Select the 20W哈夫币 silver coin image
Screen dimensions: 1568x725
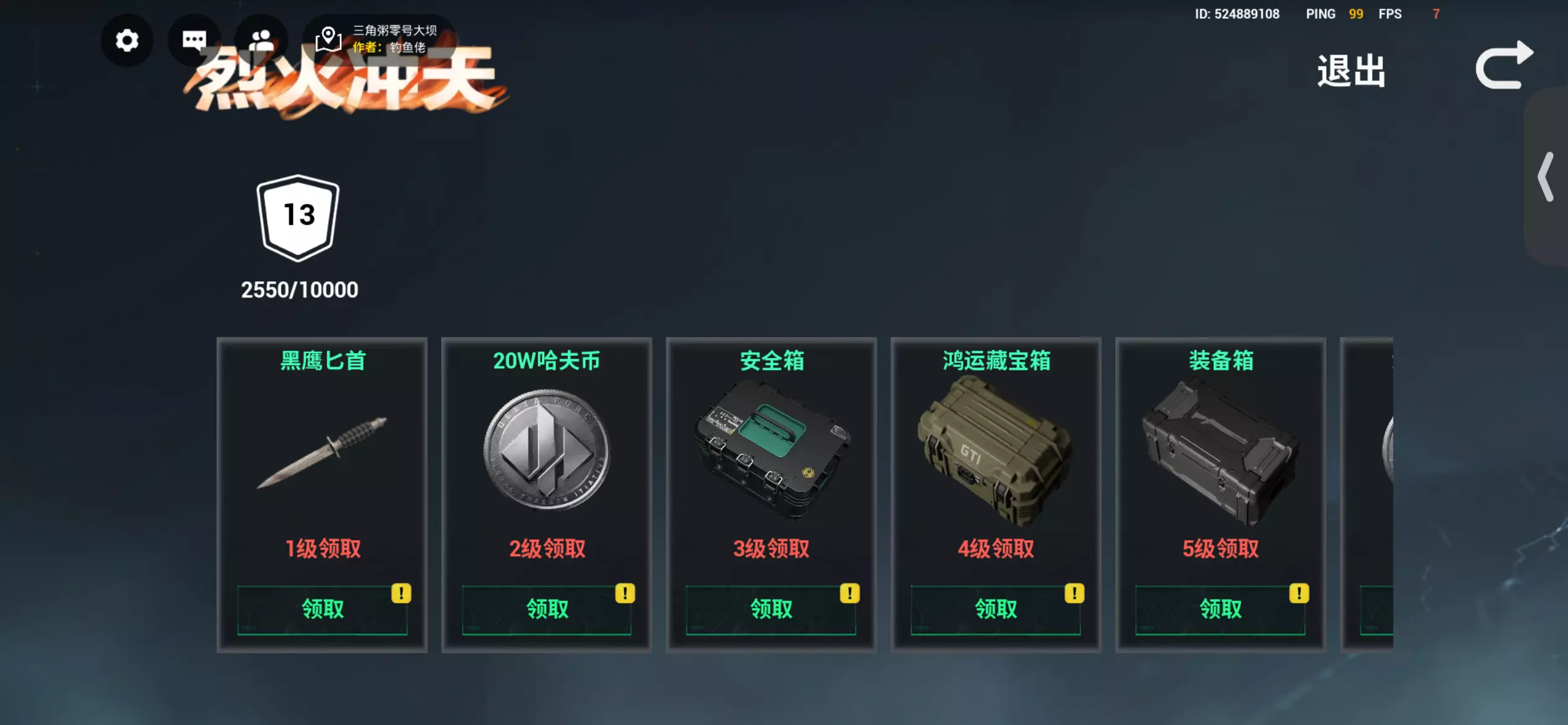546,450
